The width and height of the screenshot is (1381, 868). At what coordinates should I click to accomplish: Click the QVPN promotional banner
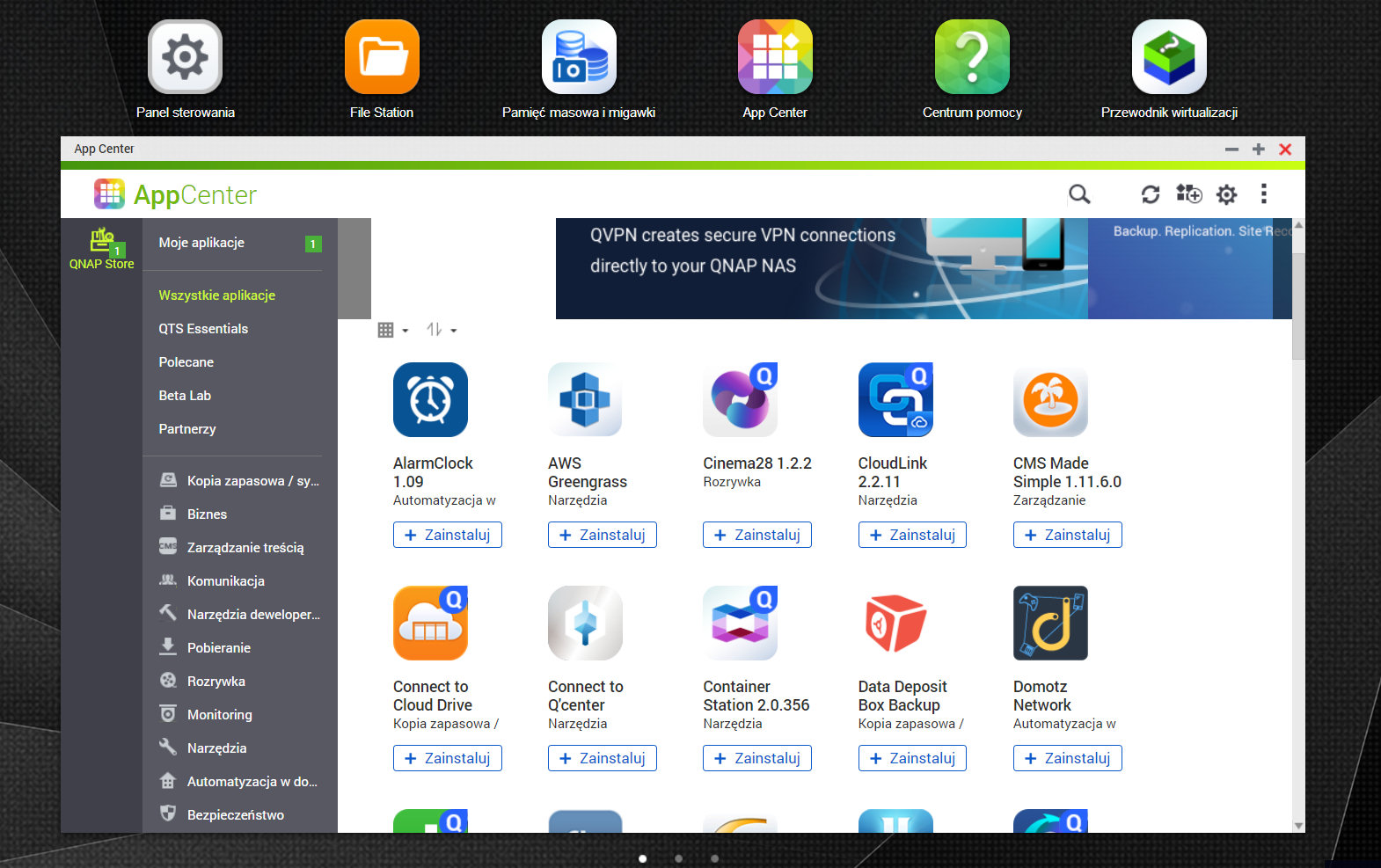tap(822, 268)
